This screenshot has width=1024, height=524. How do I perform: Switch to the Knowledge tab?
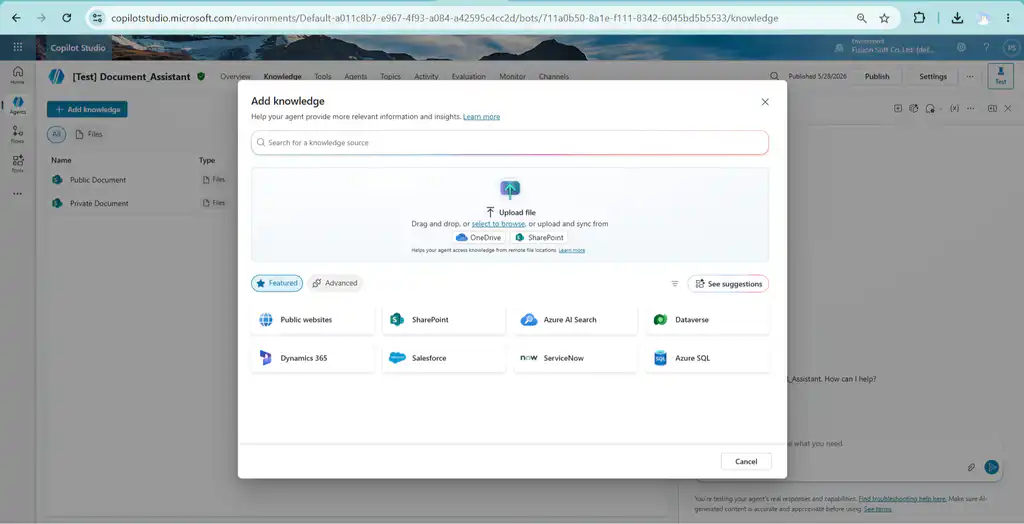282,76
